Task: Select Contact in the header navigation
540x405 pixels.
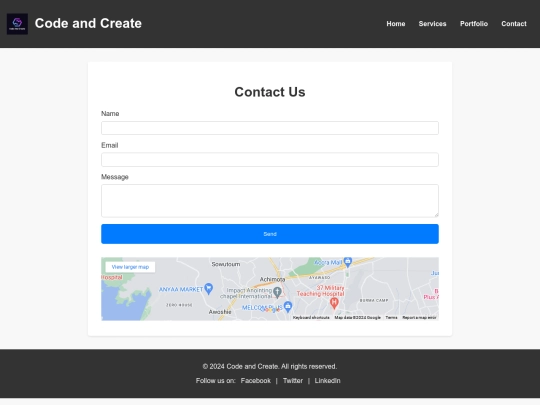Action: click(514, 24)
